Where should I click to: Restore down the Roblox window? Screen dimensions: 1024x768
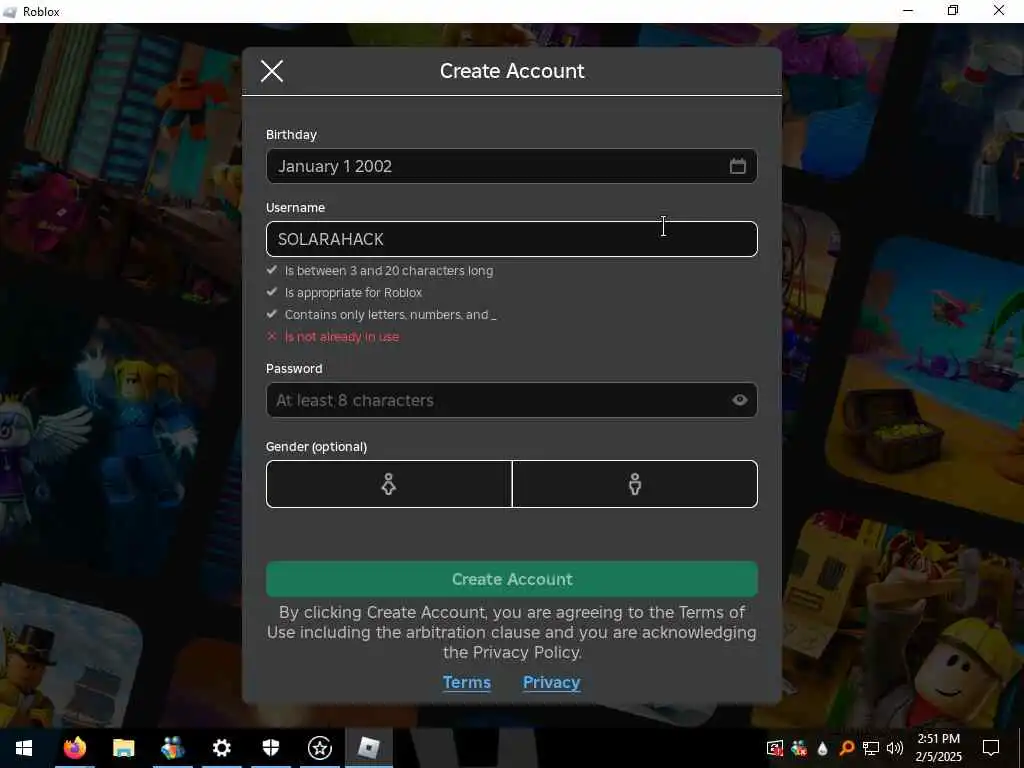pyautogui.click(x=953, y=10)
